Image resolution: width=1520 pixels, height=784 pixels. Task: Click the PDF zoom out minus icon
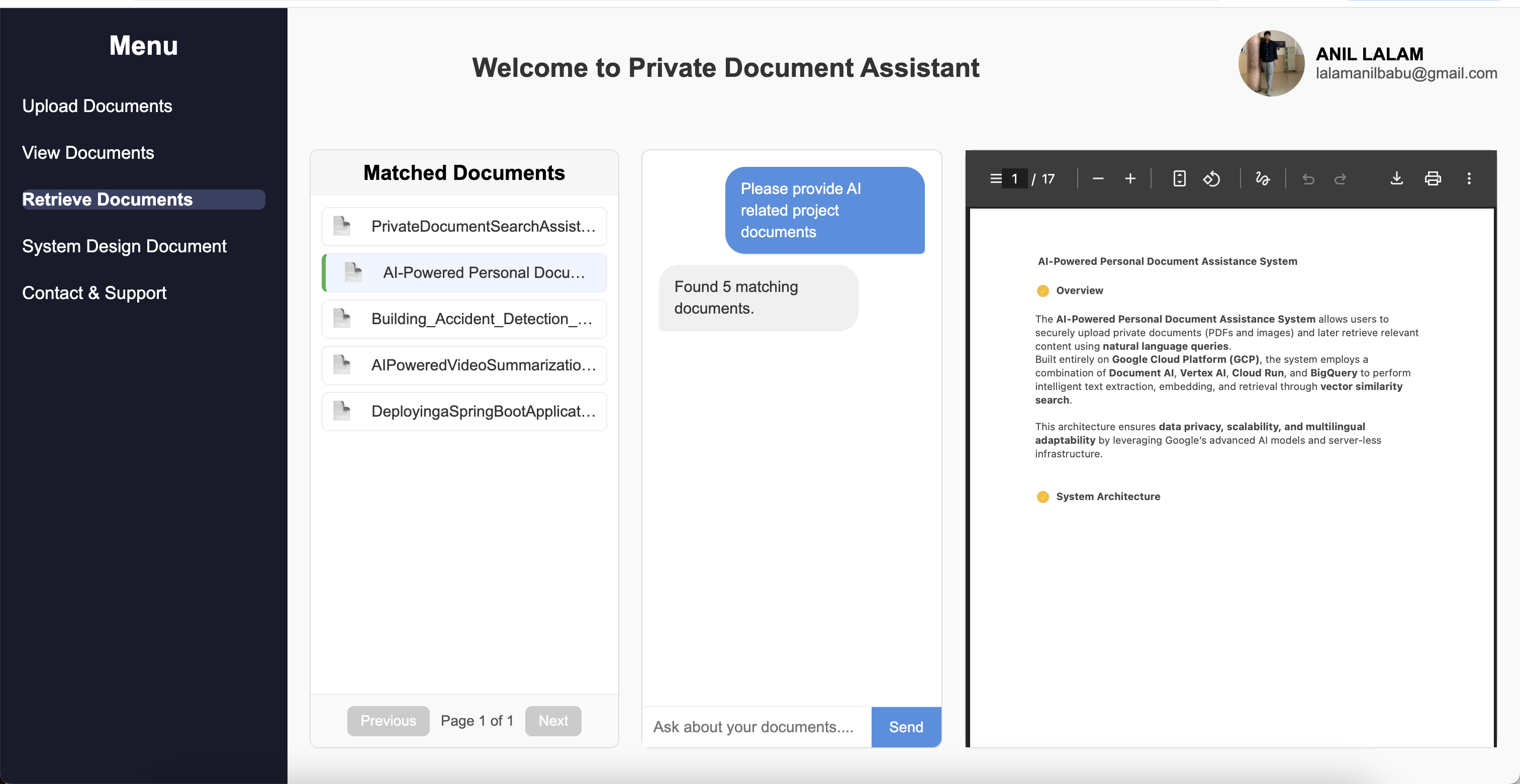1097,178
